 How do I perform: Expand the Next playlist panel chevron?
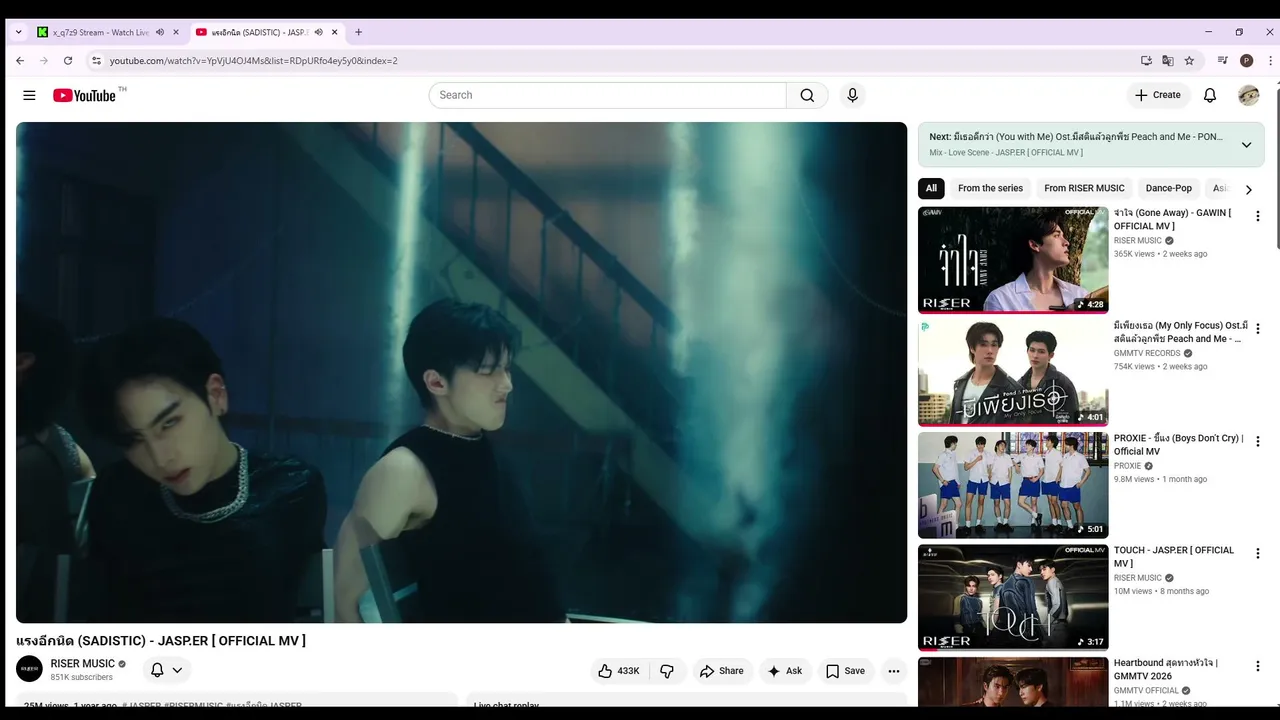[x=1246, y=145]
